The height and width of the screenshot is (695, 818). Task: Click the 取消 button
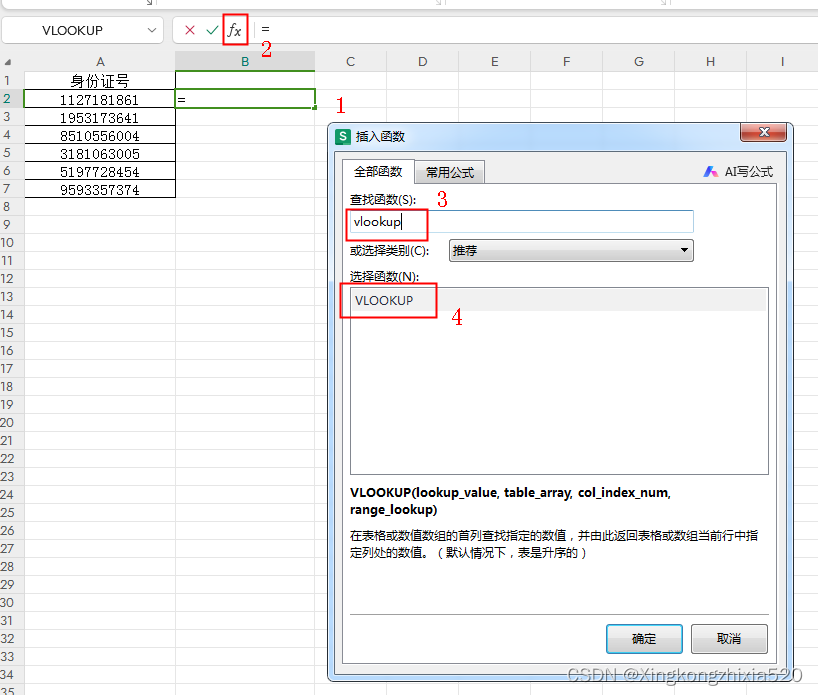click(x=729, y=639)
